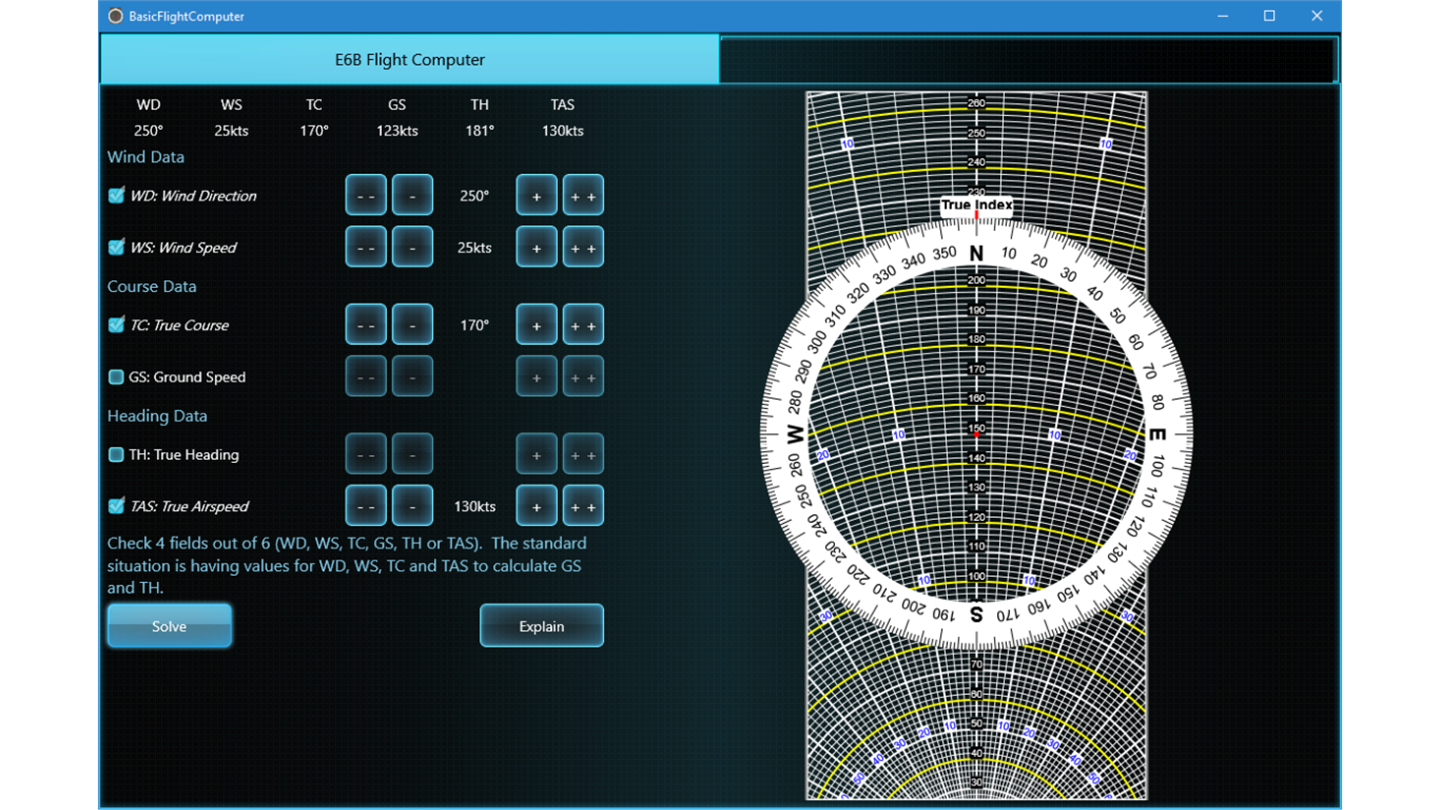Click the TH summary value 181°

(x=480, y=131)
